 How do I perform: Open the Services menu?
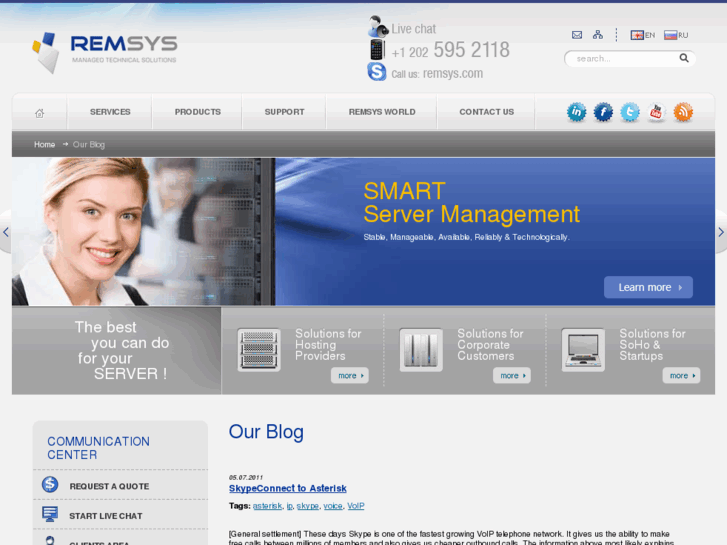(x=110, y=112)
